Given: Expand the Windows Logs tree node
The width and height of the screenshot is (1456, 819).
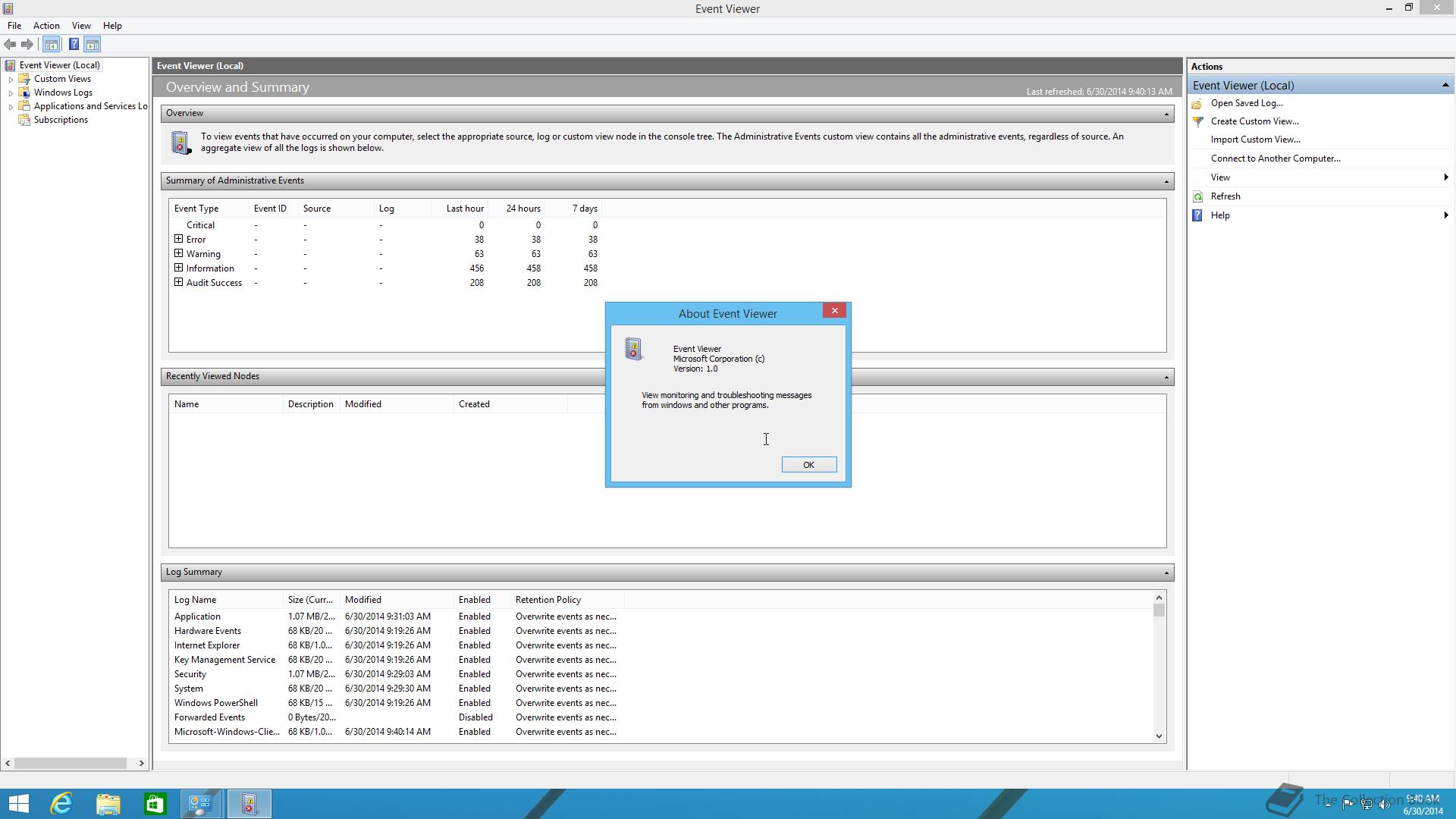Looking at the screenshot, I should [11, 93].
